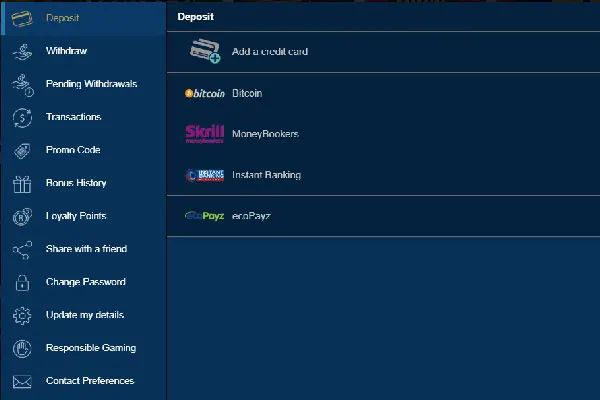Click the Bonus History gift icon
This screenshot has height=400, width=600.
tap(22, 184)
